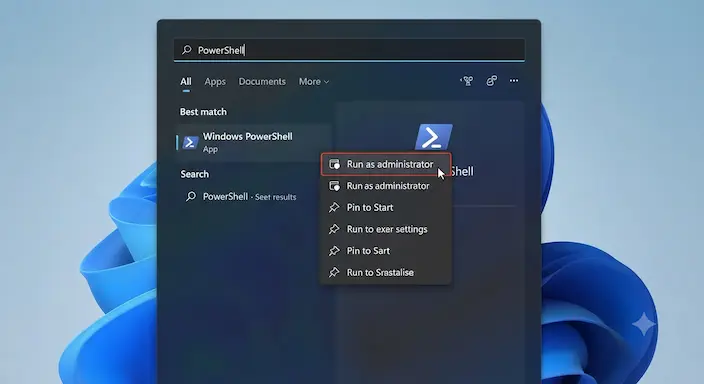Switch to the Documents tab
The image size is (704, 384).
(262, 82)
